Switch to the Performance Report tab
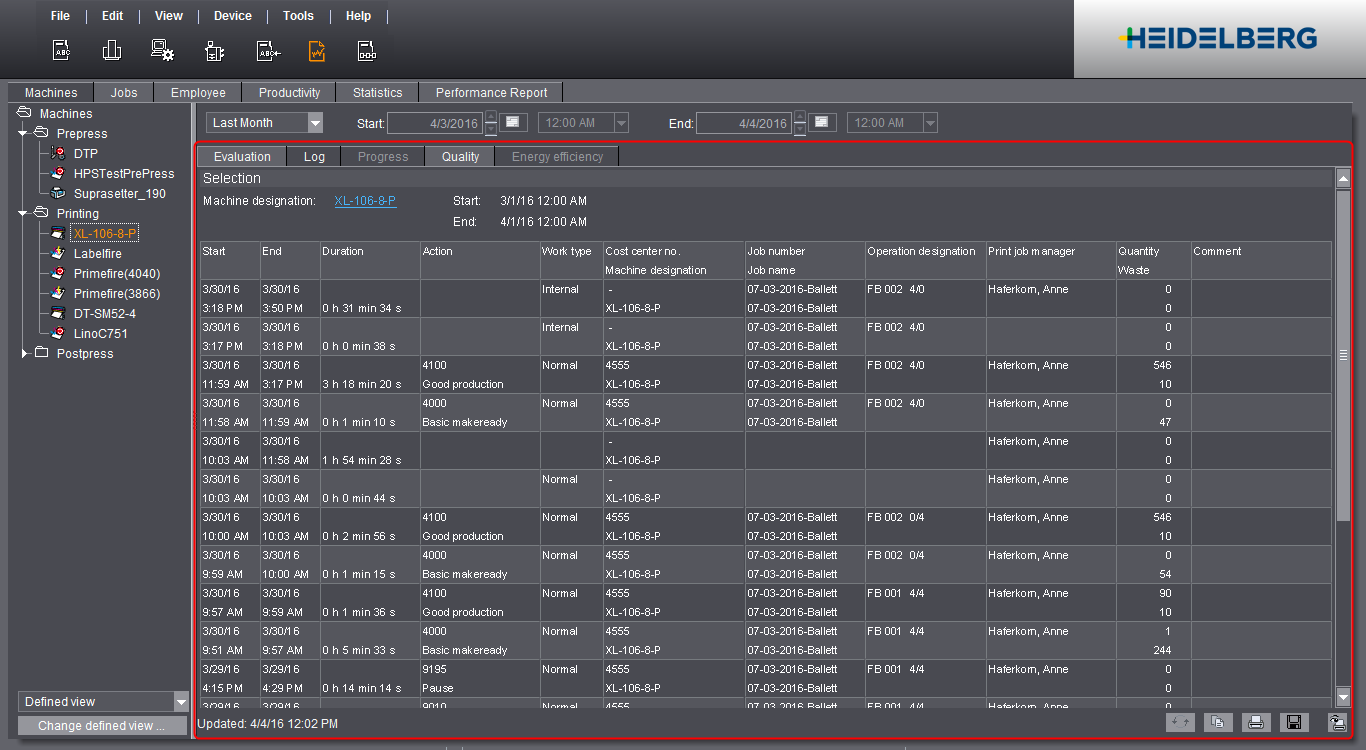Image resolution: width=1366 pixels, height=750 pixels. pyautogui.click(x=491, y=92)
